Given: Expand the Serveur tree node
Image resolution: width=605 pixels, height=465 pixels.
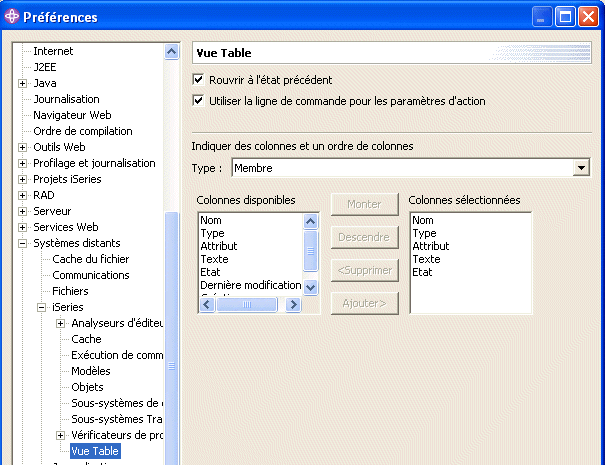Looking at the screenshot, I should point(22,211).
